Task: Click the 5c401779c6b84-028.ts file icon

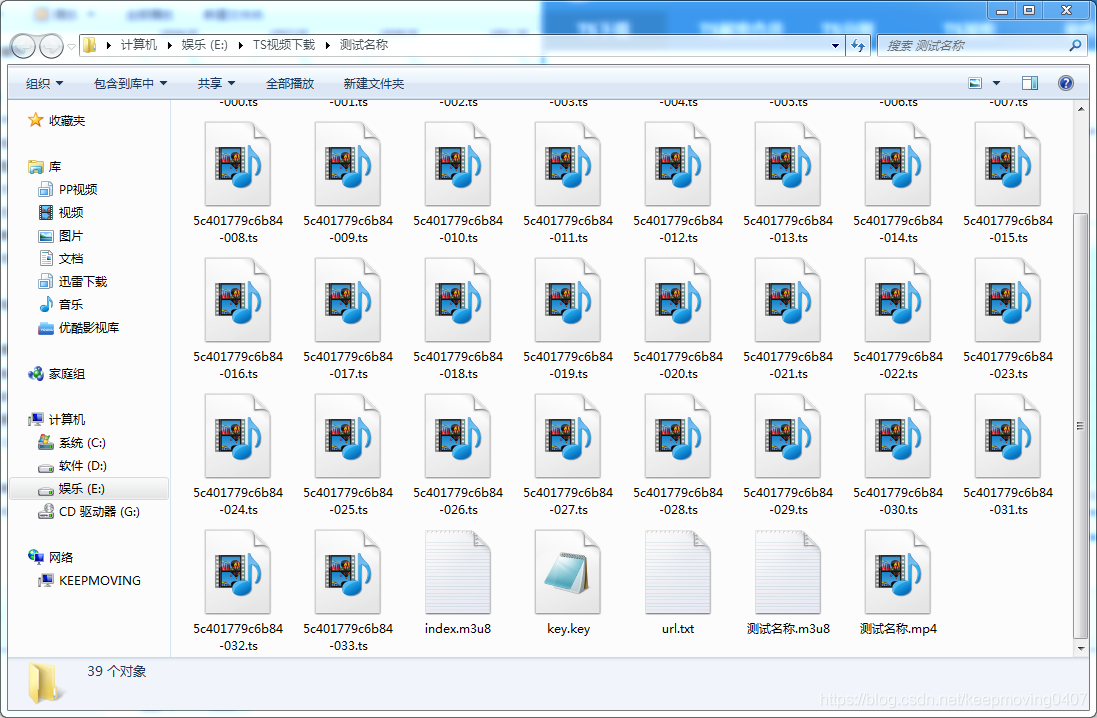Action: (677, 436)
